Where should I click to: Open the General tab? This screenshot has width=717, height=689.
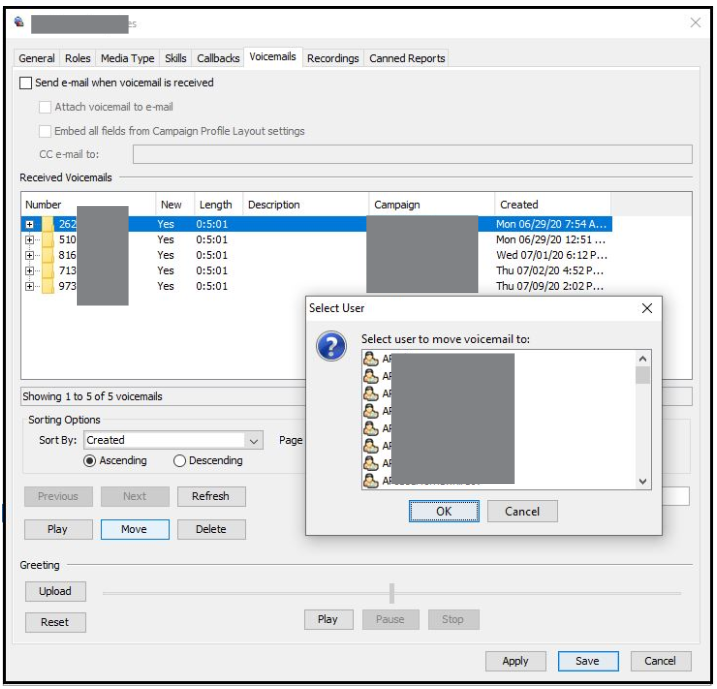pyautogui.click(x=37, y=59)
